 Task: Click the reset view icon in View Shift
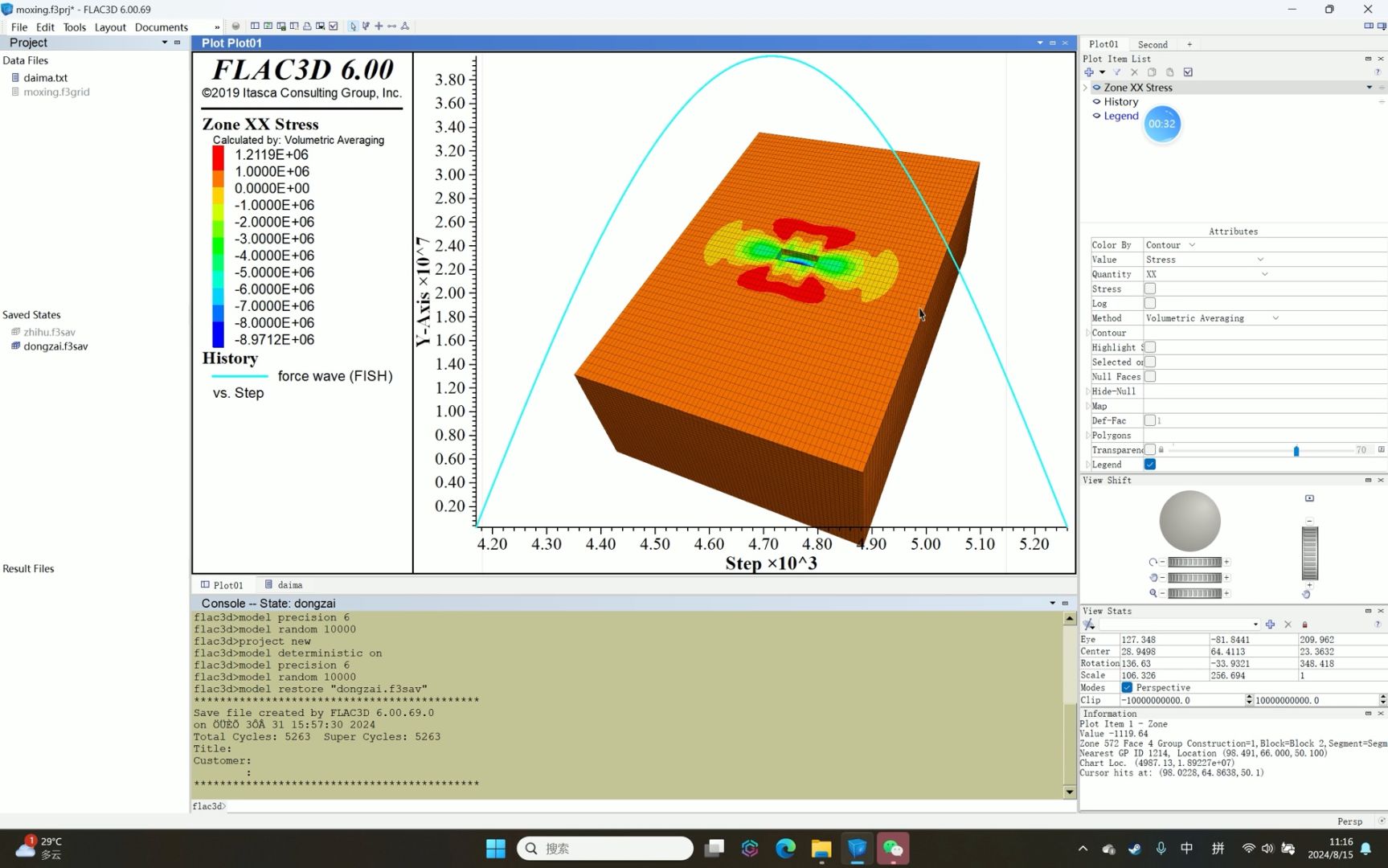pos(1309,498)
